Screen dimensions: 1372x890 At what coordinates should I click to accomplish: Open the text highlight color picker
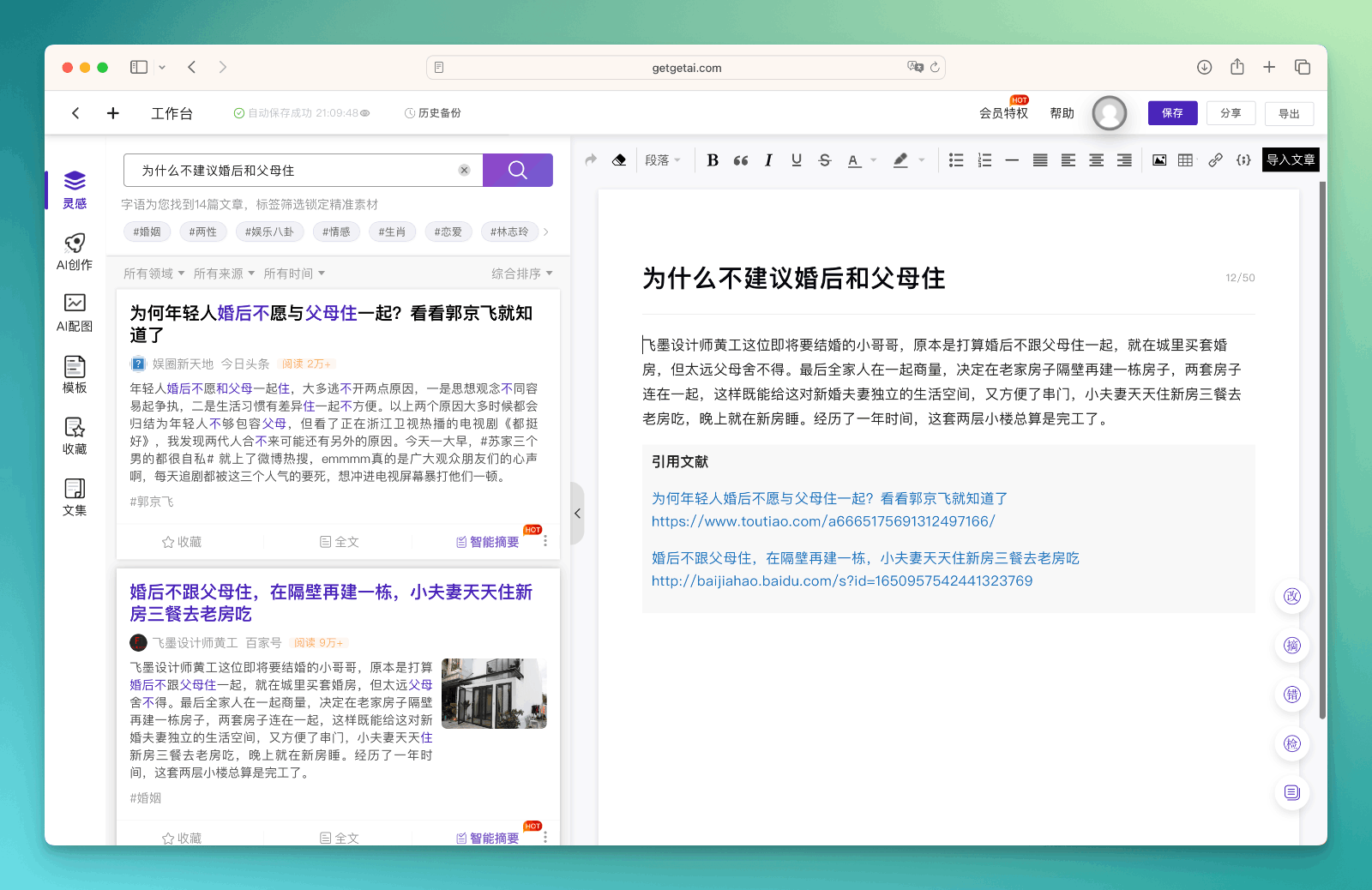(909, 160)
